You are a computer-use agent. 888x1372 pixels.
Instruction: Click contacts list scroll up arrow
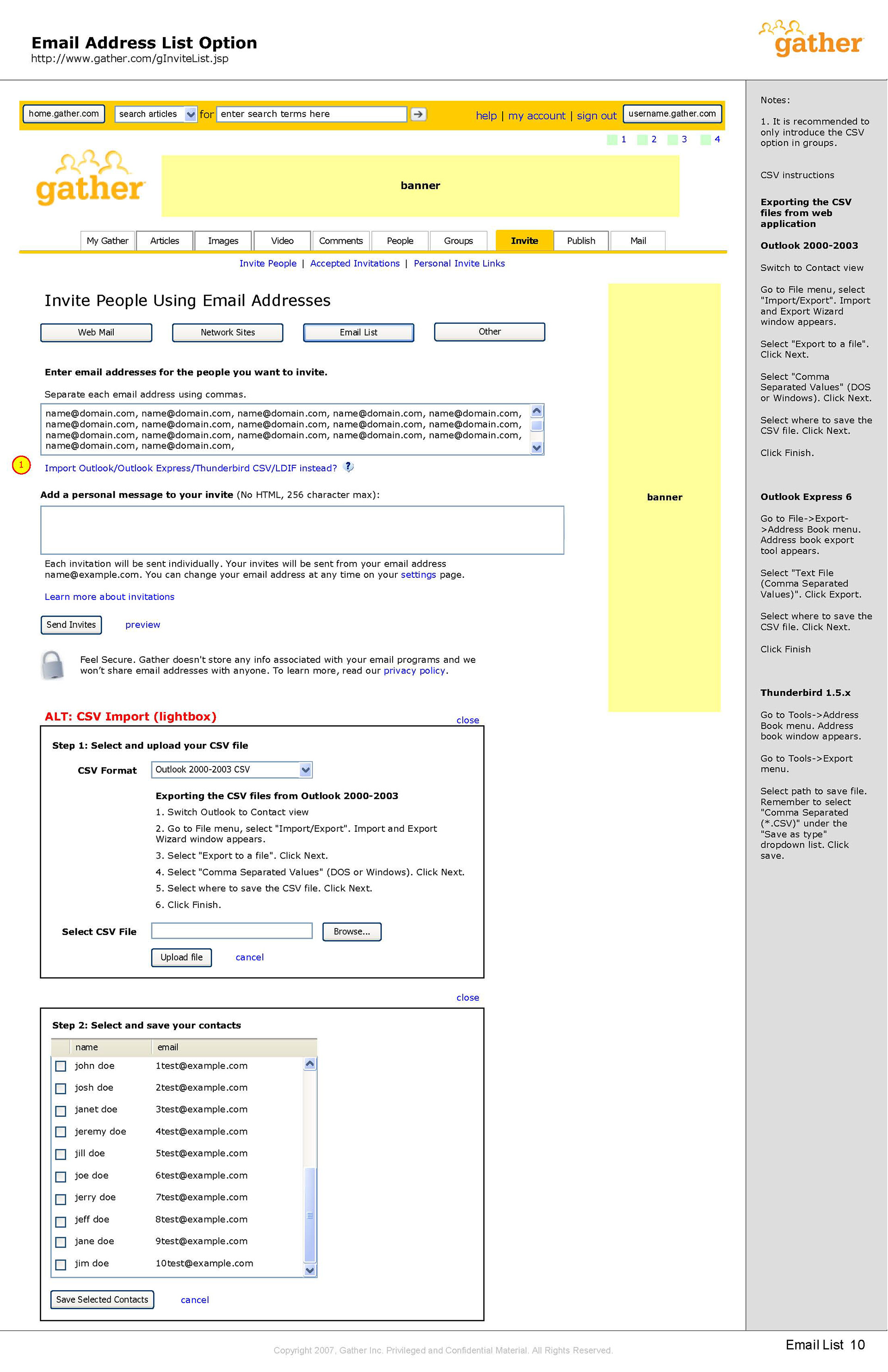309,1063
